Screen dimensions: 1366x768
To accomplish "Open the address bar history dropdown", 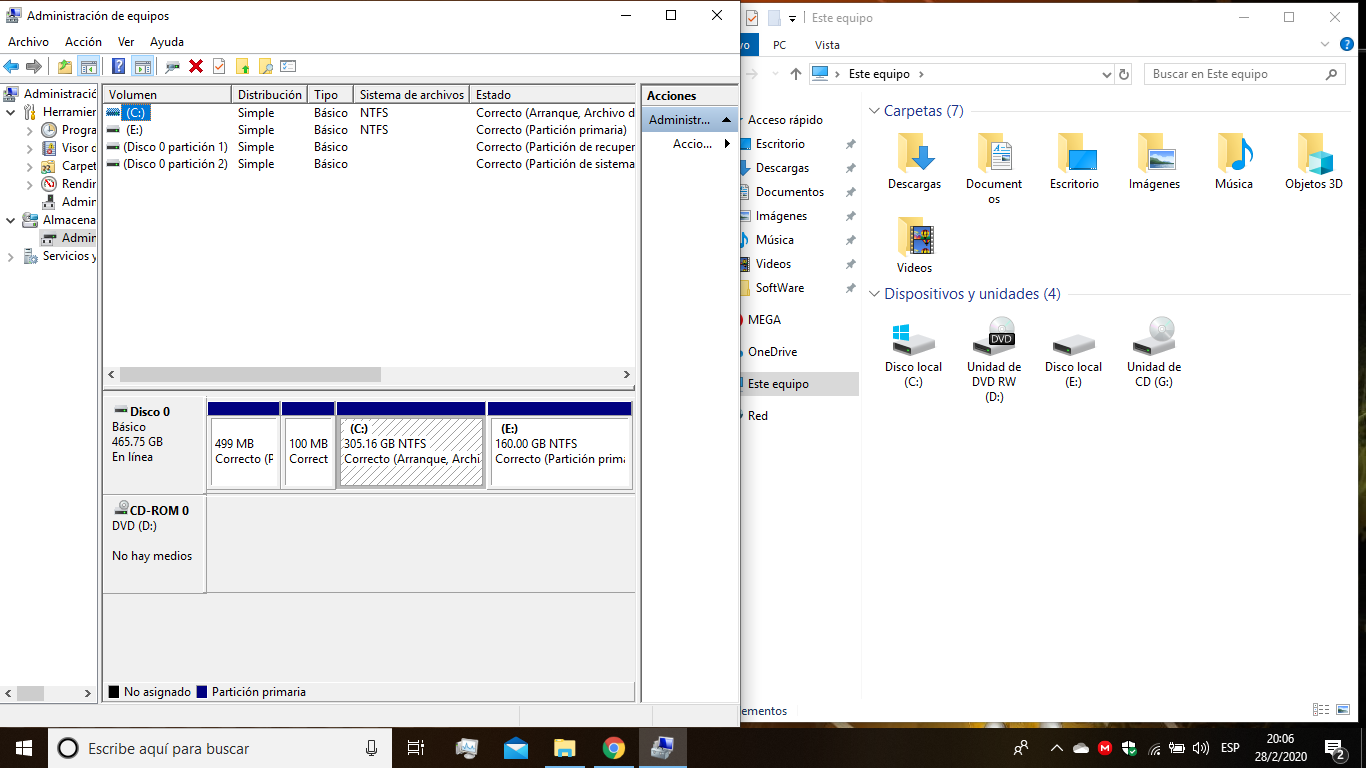I will tap(1106, 74).
